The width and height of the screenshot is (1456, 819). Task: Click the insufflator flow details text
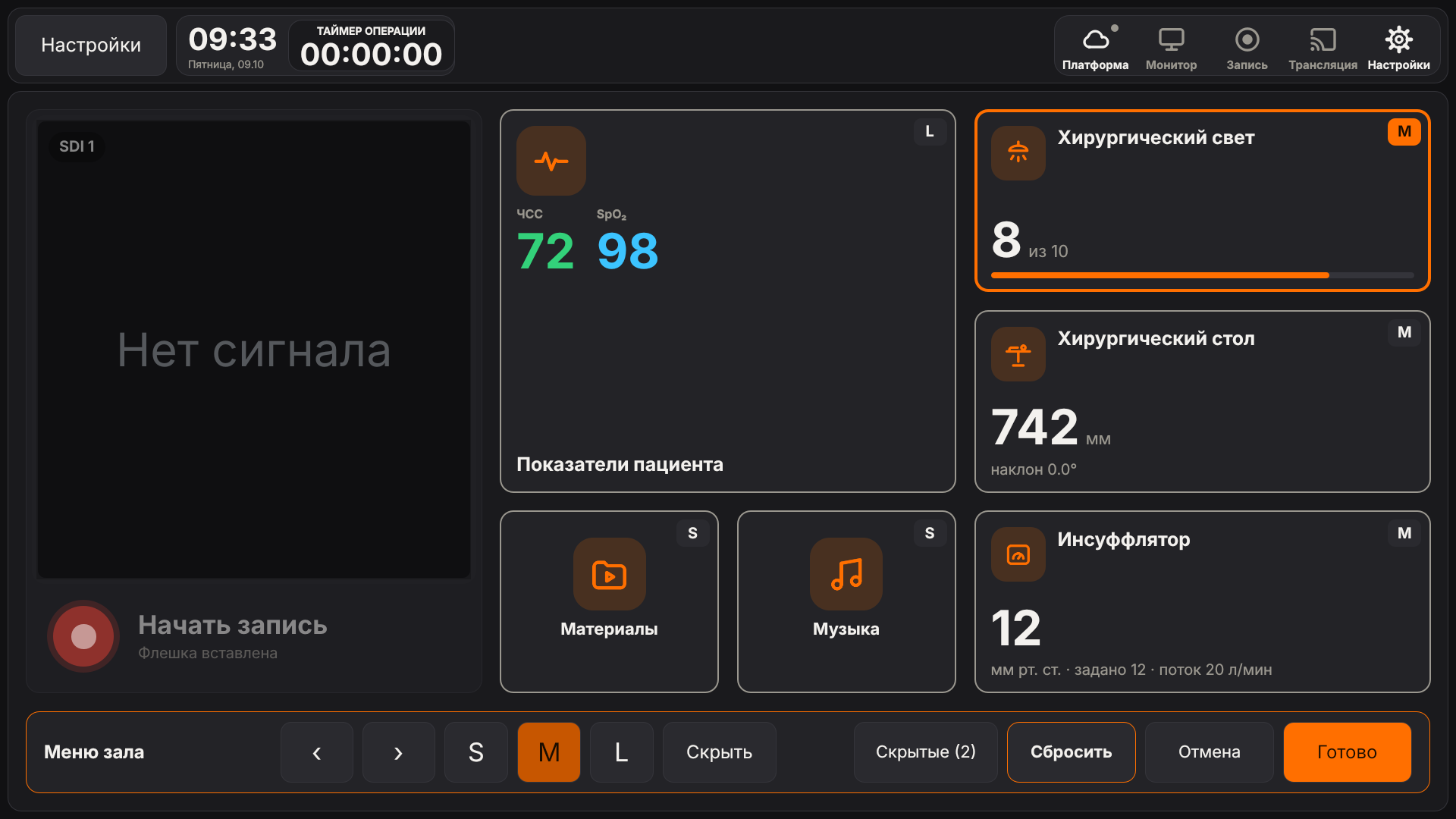(1131, 670)
